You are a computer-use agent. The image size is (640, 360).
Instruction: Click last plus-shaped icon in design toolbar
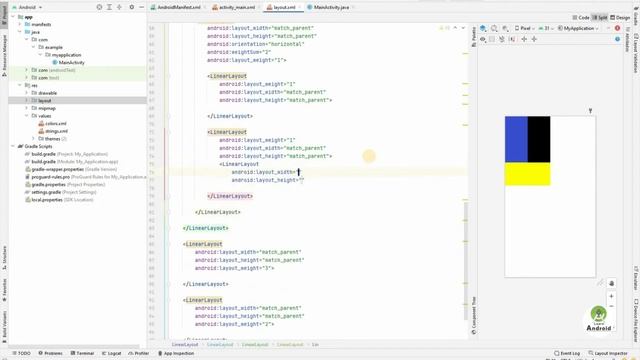pos(534,39)
